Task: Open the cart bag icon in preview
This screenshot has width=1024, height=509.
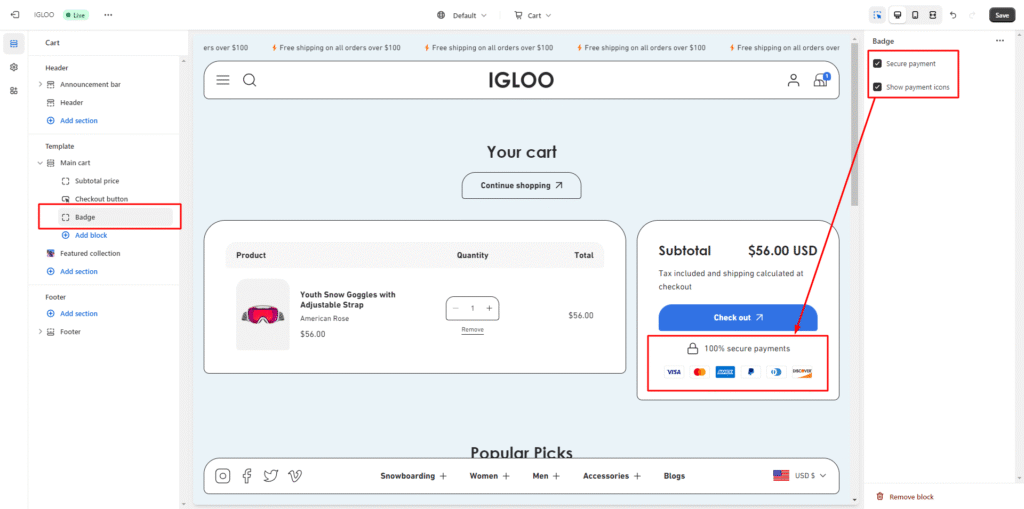Action: [x=820, y=80]
